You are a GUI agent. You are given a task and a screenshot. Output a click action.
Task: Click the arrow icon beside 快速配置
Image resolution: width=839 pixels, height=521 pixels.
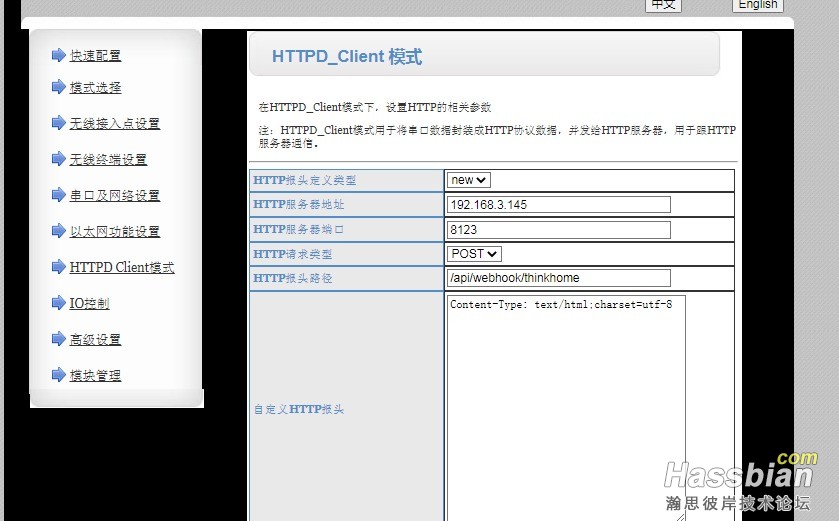[58, 55]
